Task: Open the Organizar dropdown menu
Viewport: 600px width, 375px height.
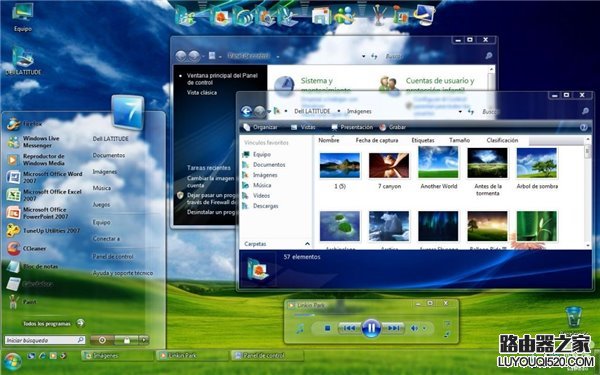Action: point(261,127)
